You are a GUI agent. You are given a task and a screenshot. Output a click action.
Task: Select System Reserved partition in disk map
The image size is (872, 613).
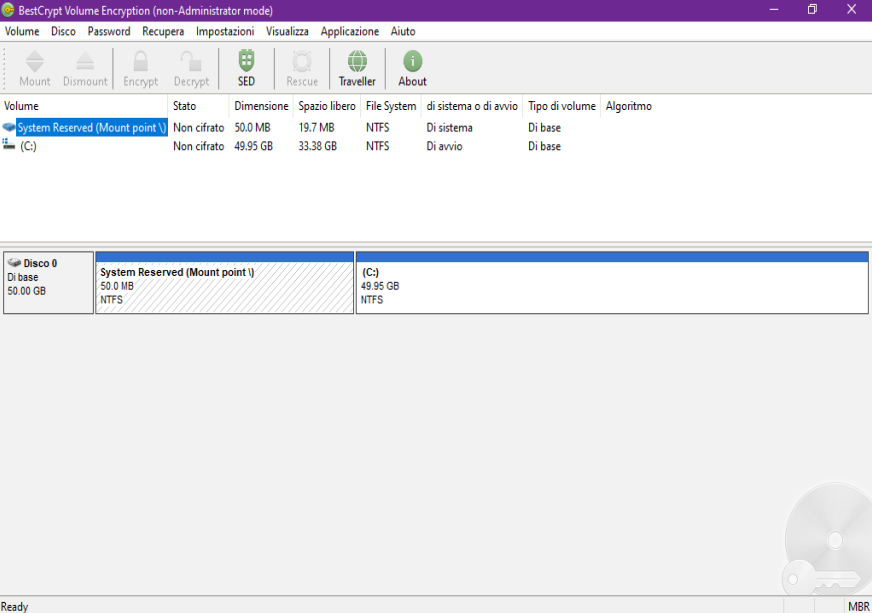(225, 283)
